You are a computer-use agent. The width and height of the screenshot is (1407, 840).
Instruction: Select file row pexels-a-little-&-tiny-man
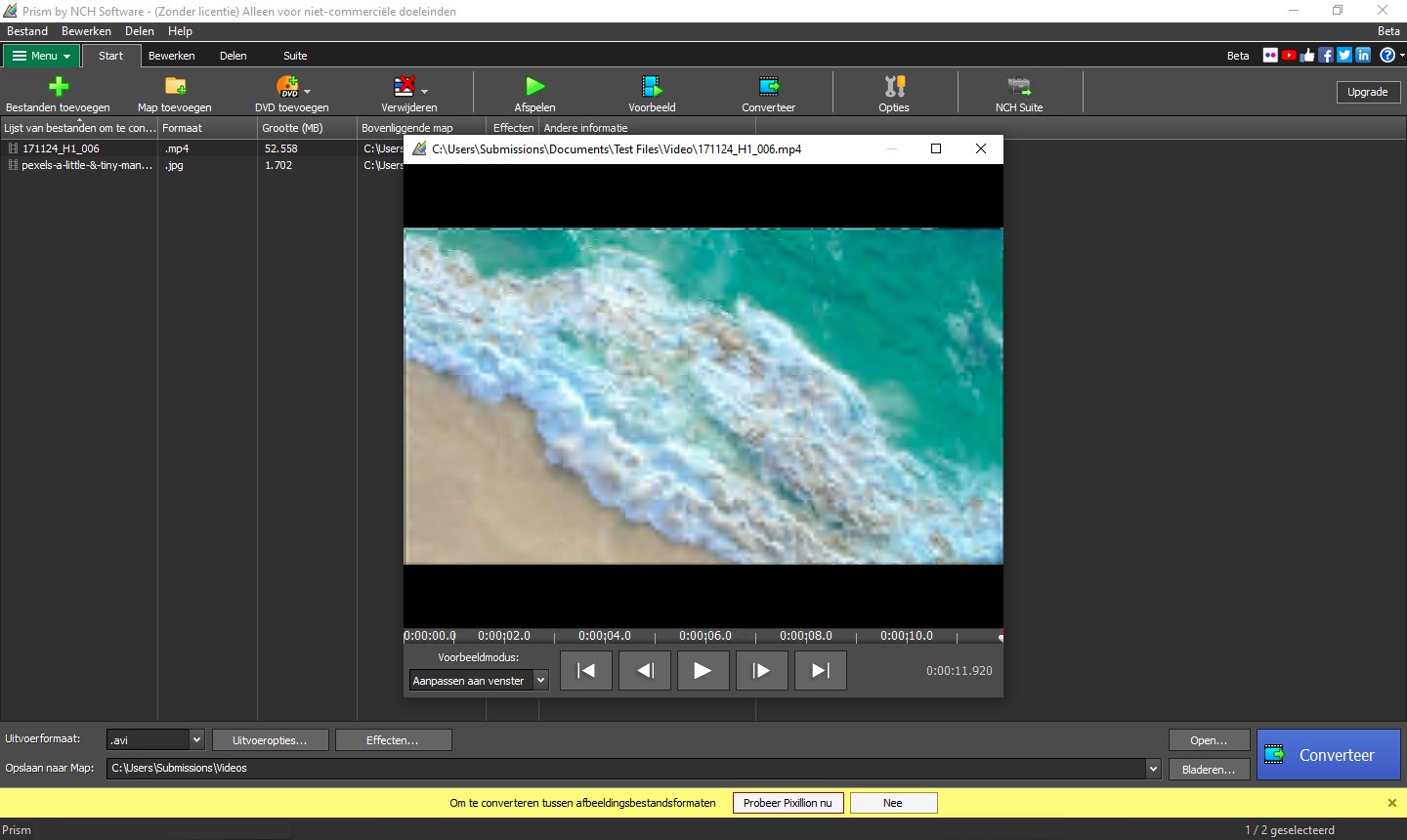point(201,165)
